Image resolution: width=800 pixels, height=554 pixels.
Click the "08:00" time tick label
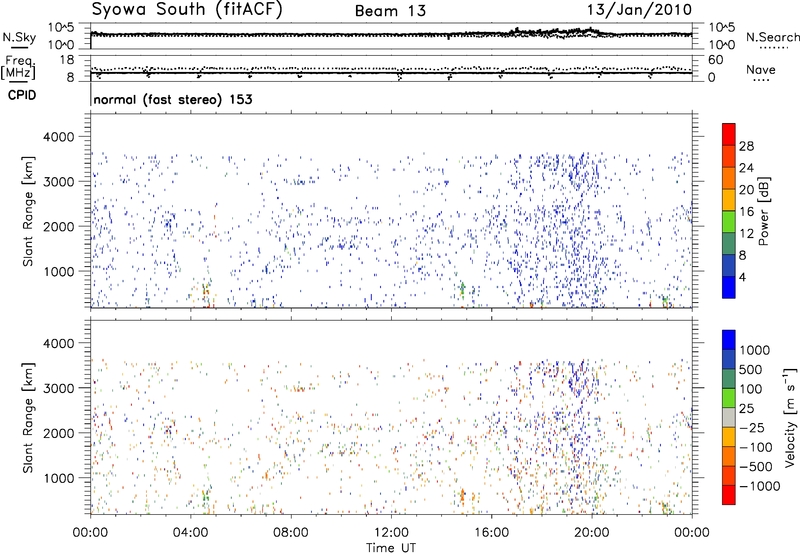click(291, 533)
